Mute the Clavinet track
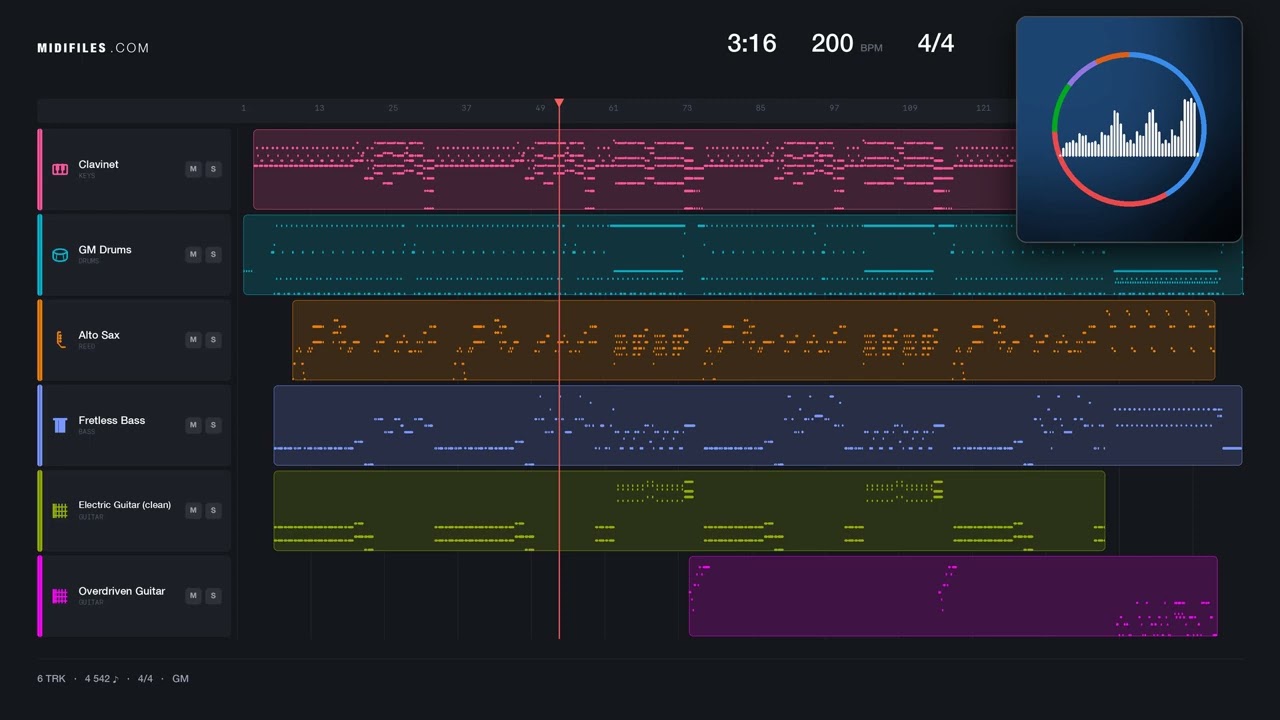The width and height of the screenshot is (1280, 720). (x=193, y=169)
